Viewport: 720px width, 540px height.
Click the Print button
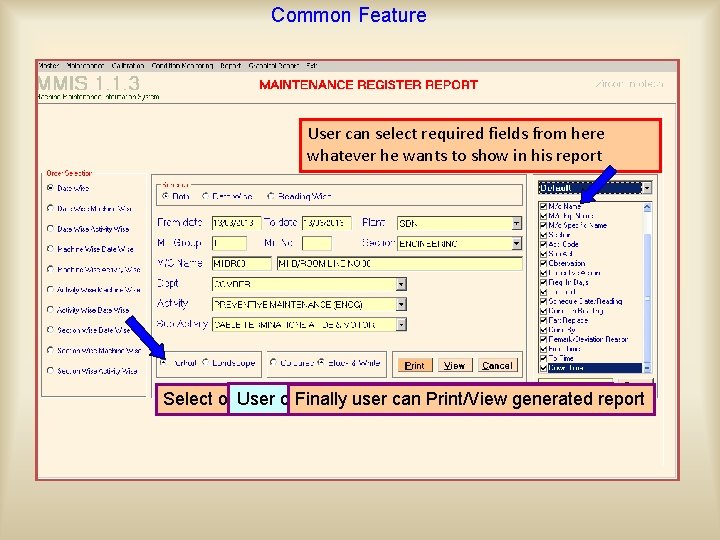pos(414,366)
